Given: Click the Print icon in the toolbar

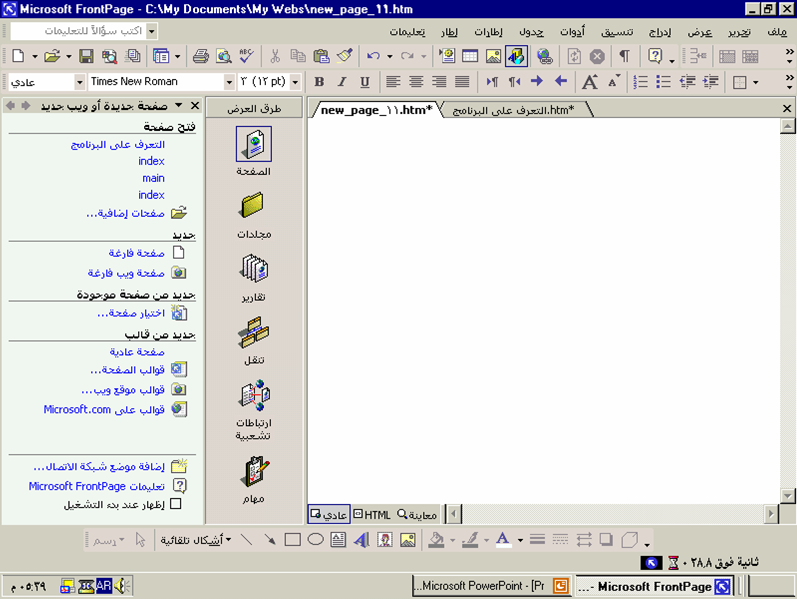Looking at the screenshot, I should [200, 56].
